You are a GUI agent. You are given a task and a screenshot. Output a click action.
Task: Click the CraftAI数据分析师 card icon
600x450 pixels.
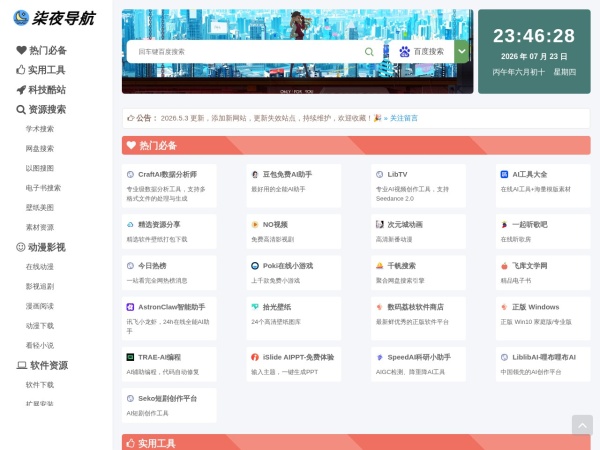point(130,174)
